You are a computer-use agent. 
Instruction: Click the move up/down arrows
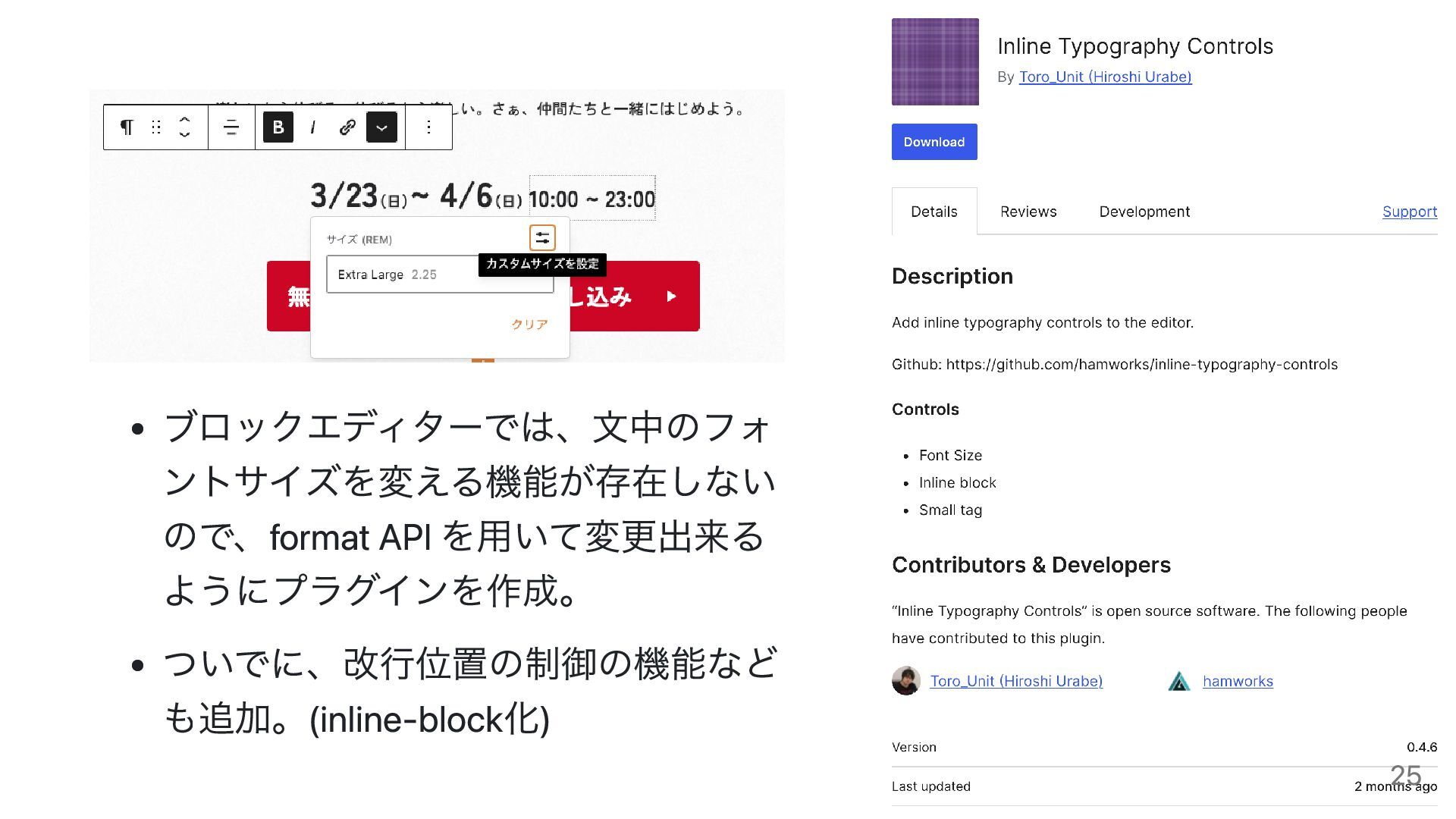click(184, 127)
